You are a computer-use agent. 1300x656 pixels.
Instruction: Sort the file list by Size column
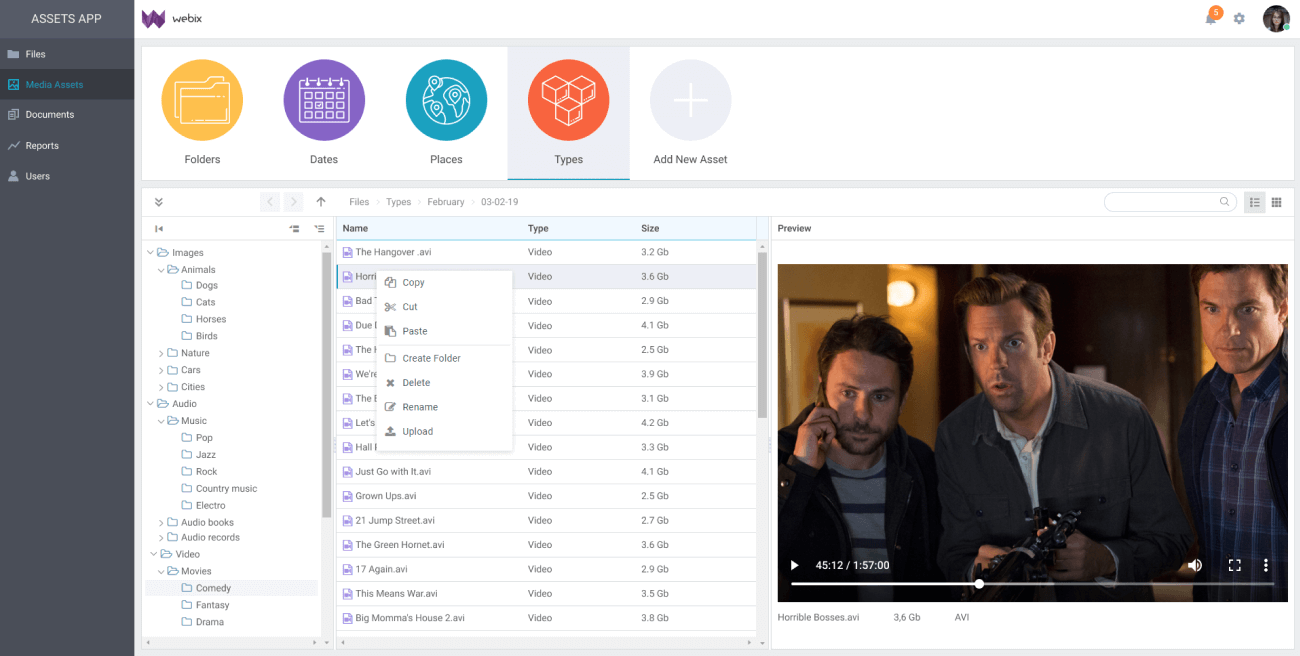pos(695,229)
